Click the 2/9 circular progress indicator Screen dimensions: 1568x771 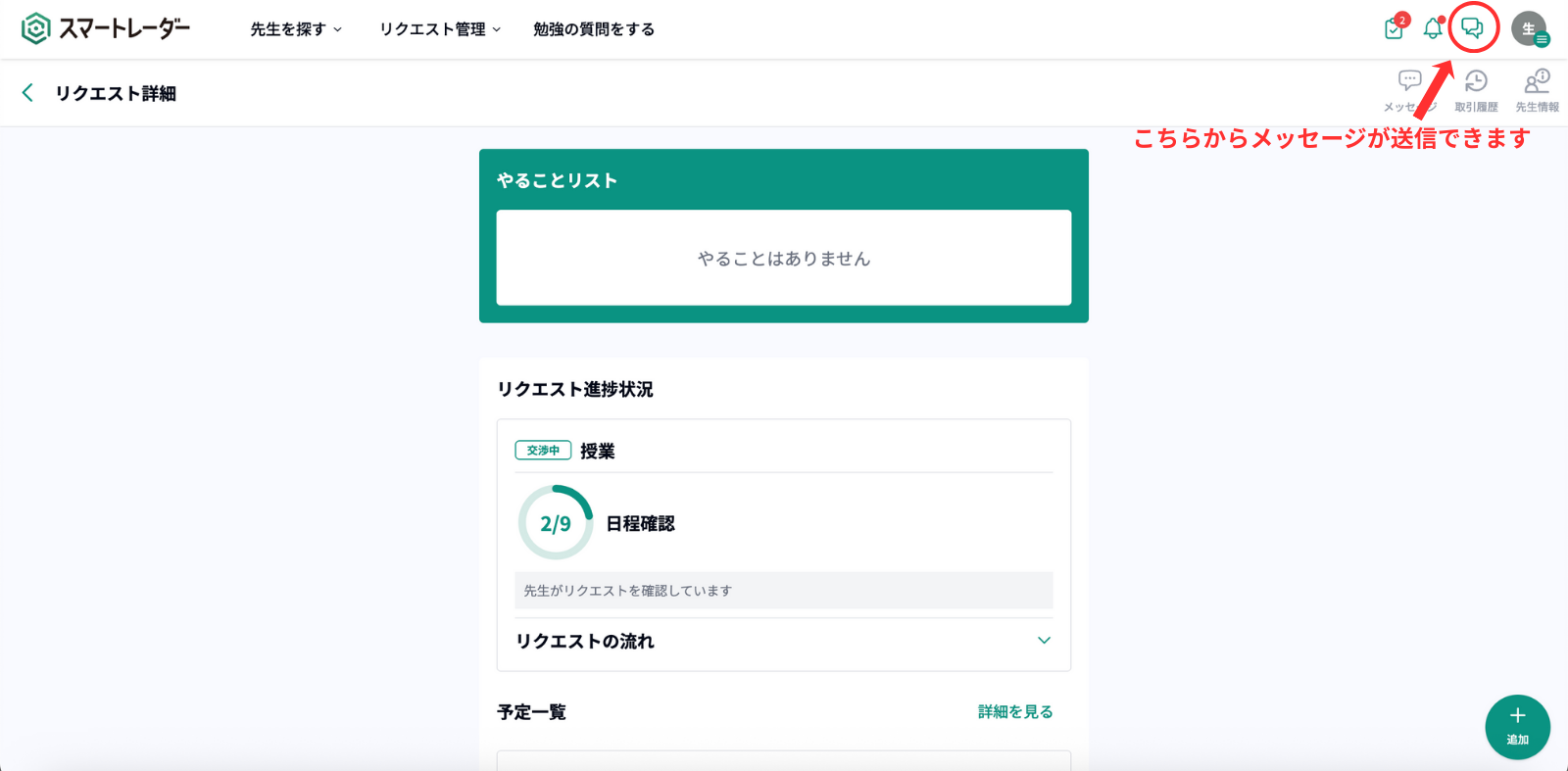556,523
